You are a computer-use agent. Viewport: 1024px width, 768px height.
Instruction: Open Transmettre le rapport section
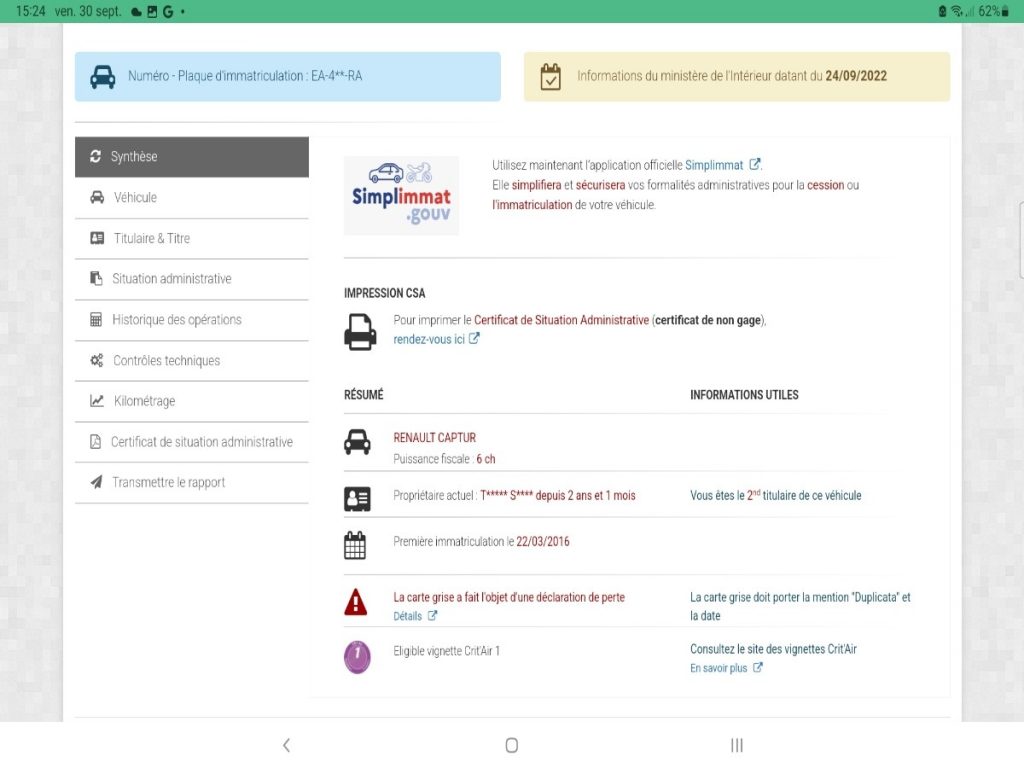click(192, 483)
